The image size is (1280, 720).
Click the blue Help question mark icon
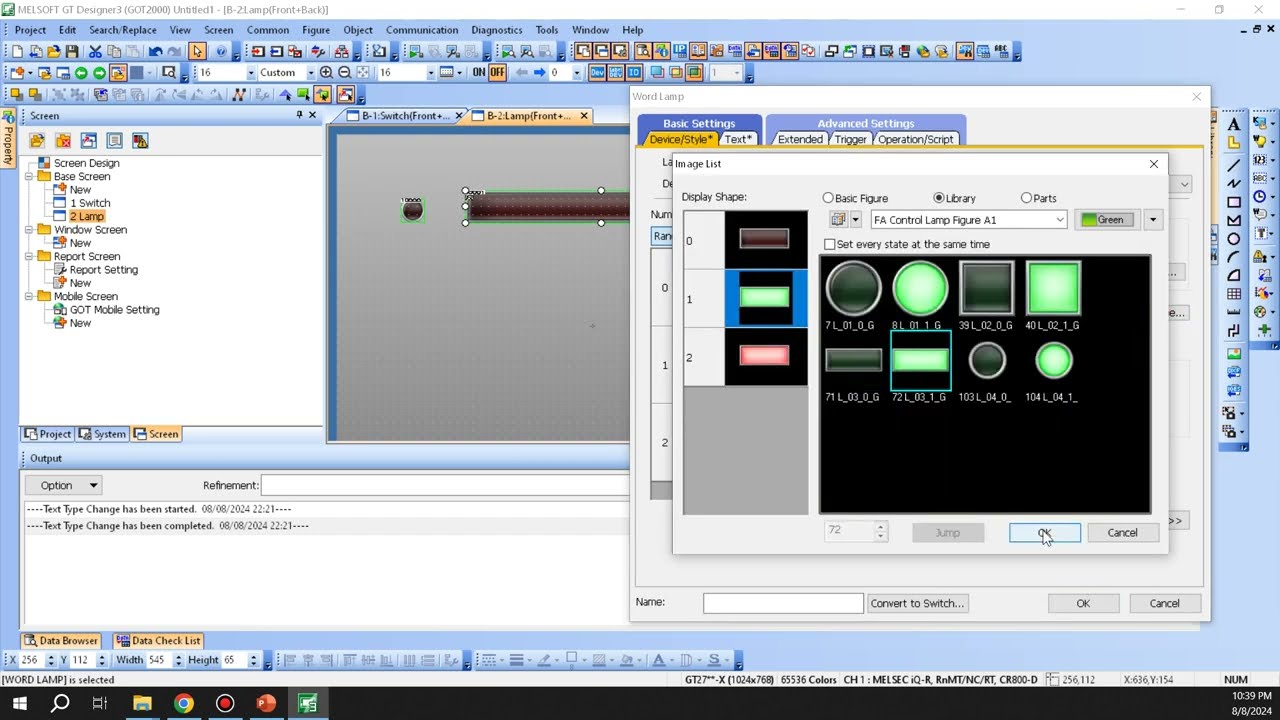pyautogui.click(x=221, y=51)
